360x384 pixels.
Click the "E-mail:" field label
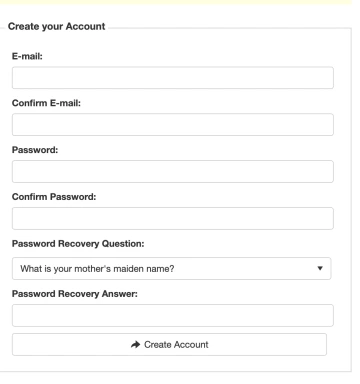click(27, 56)
